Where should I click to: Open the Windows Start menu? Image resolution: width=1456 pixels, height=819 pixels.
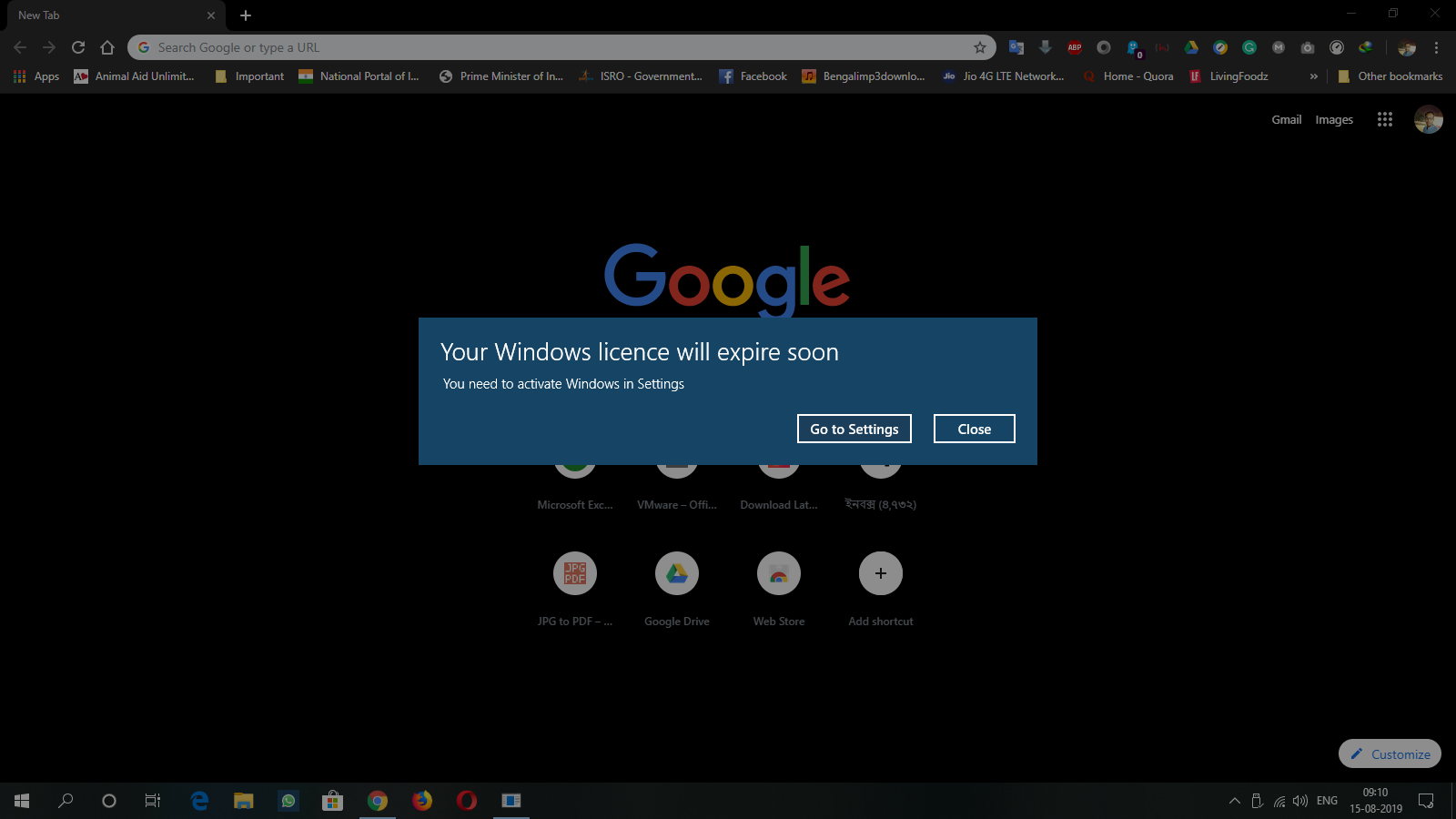tap(22, 801)
